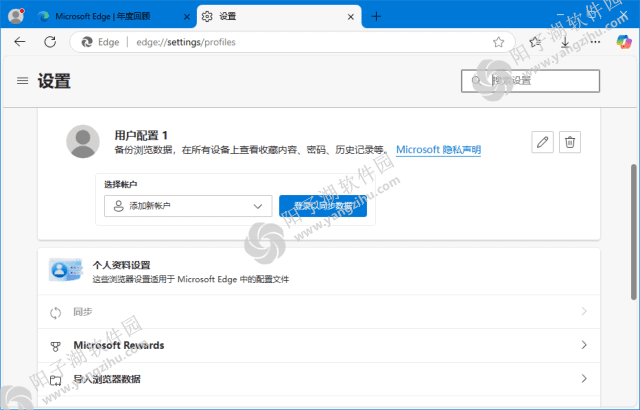Close the Microsoft Edge 年度回顾 tab
The image size is (640, 410).
[x=187, y=17]
